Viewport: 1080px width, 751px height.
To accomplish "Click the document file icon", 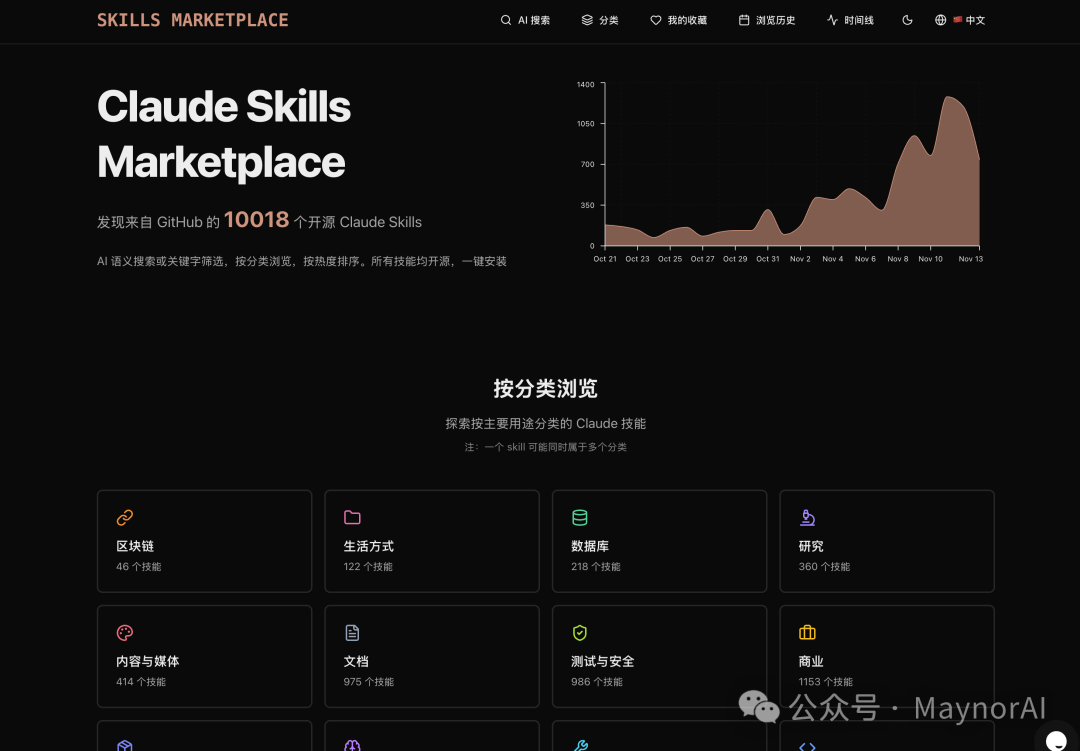I will click(x=352, y=632).
